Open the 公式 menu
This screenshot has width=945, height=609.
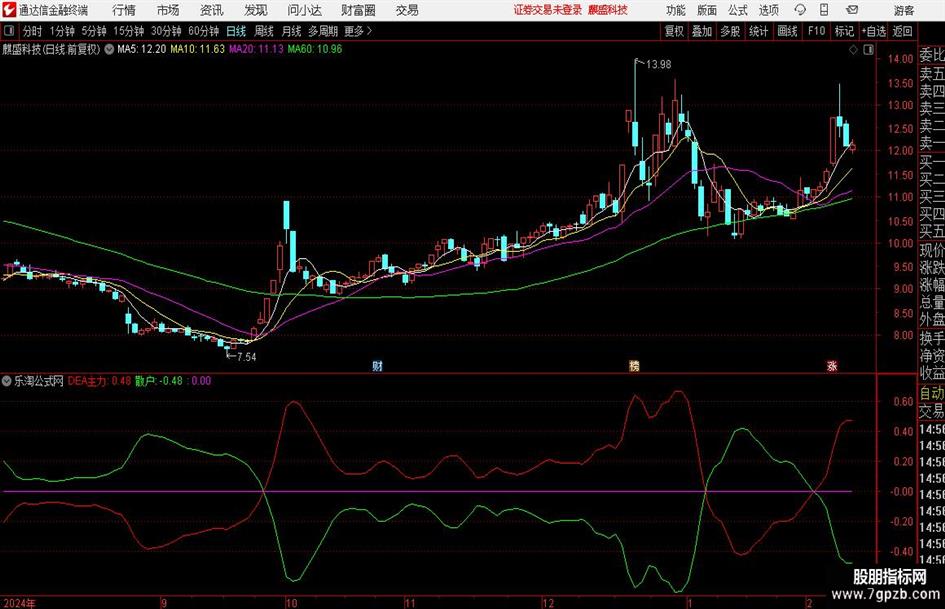coord(738,10)
